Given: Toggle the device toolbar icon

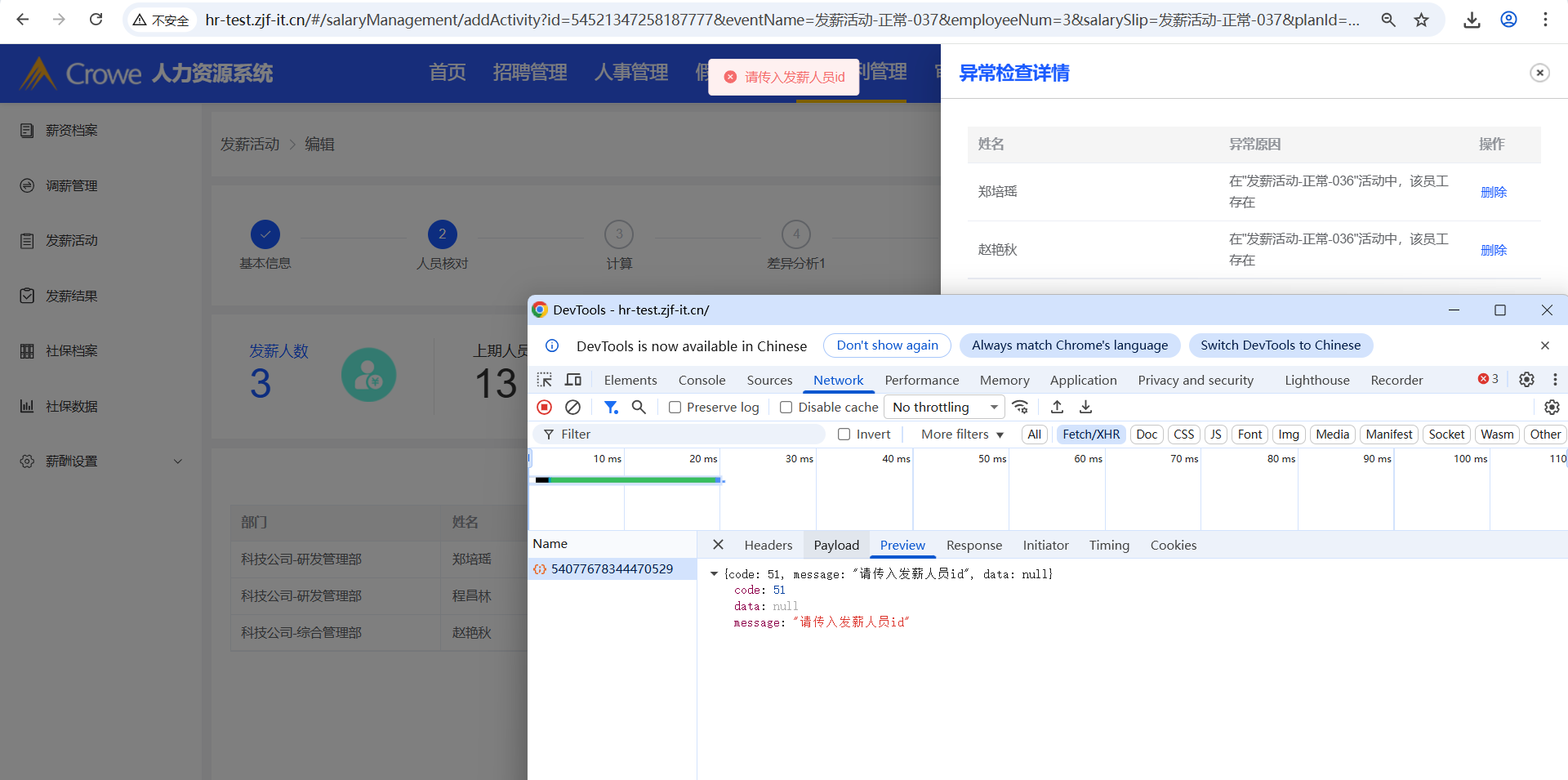Looking at the screenshot, I should tap(573, 380).
